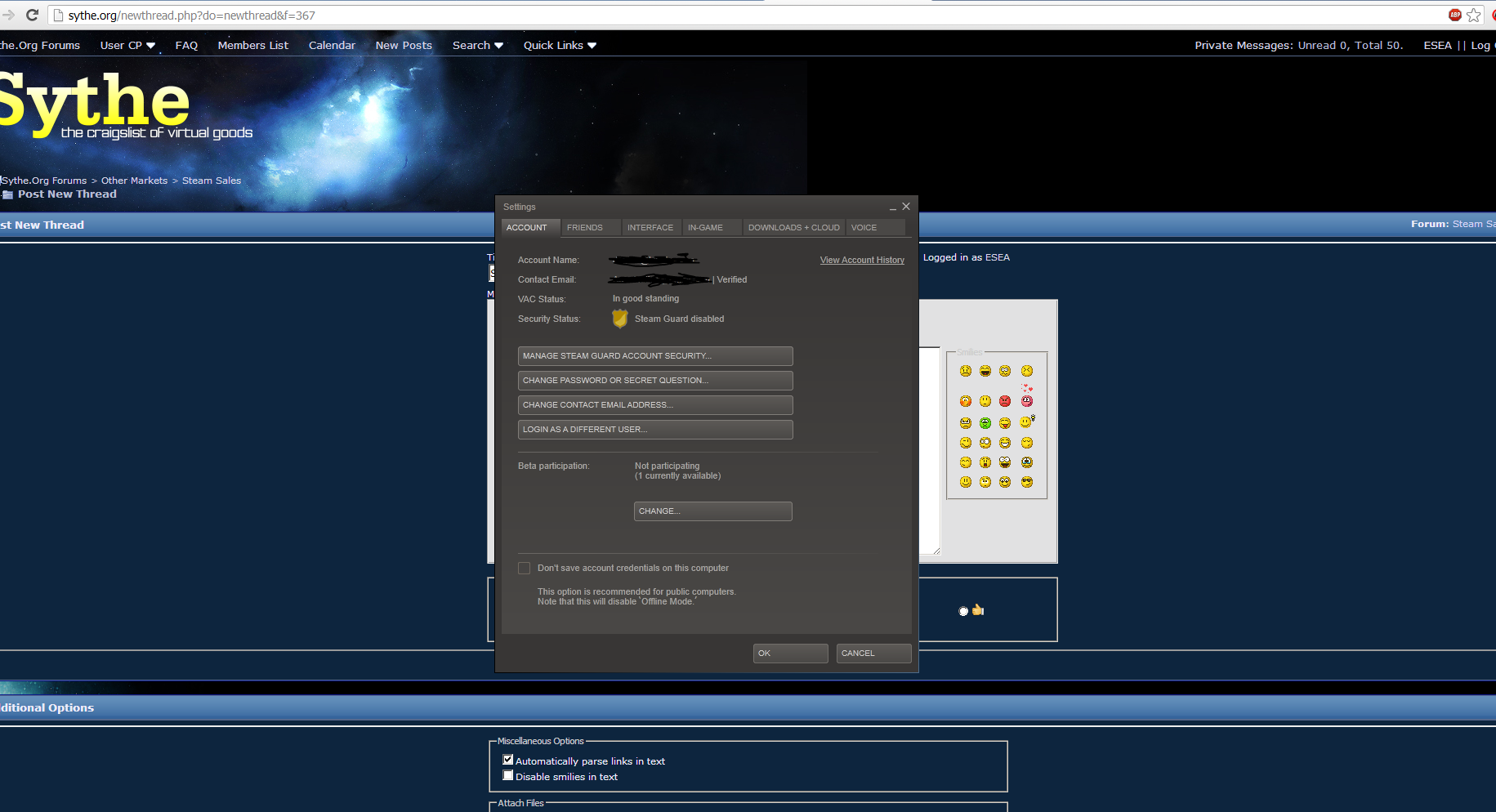Switch to the Interface settings tab
The width and height of the screenshot is (1496, 812).
click(651, 227)
